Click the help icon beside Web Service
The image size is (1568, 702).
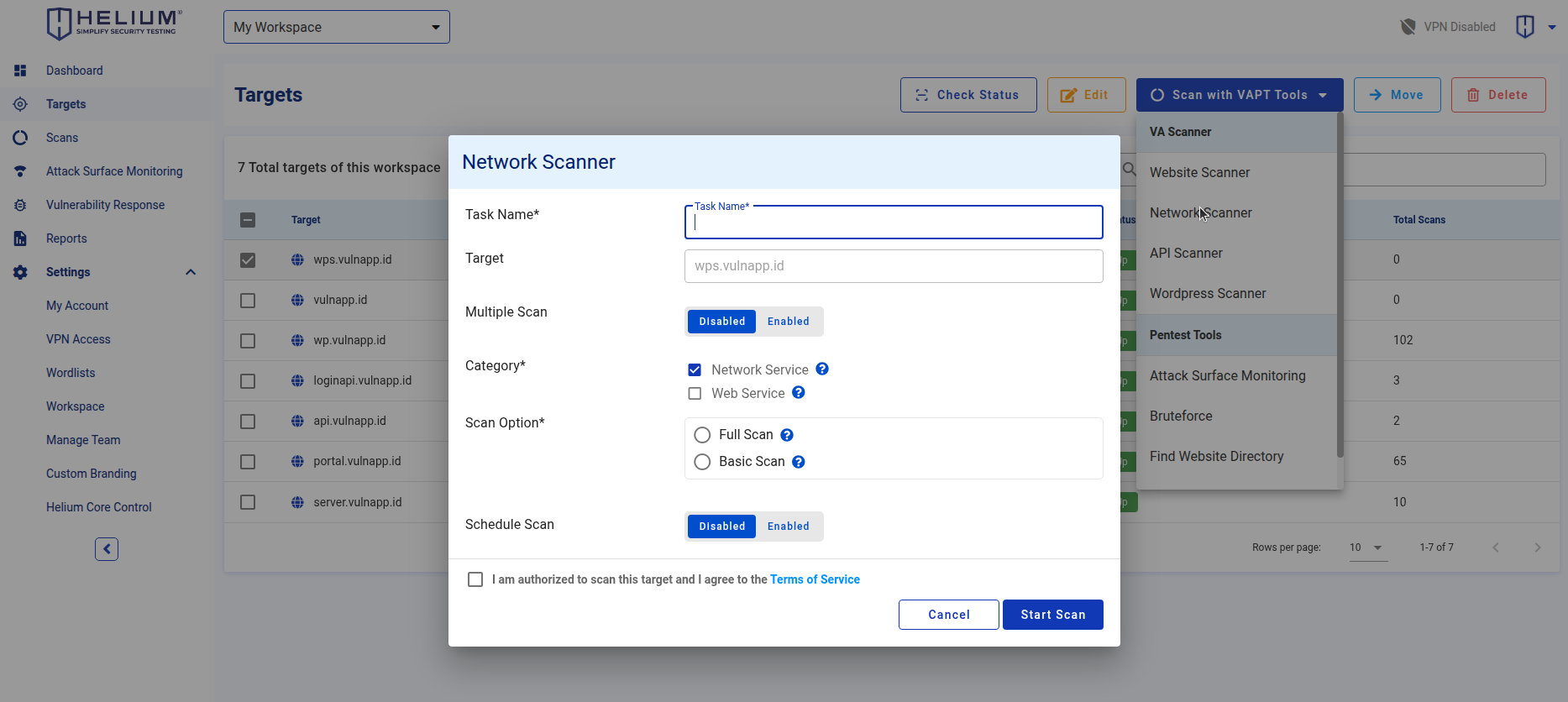pyautogui.click(x=799, y=392)
